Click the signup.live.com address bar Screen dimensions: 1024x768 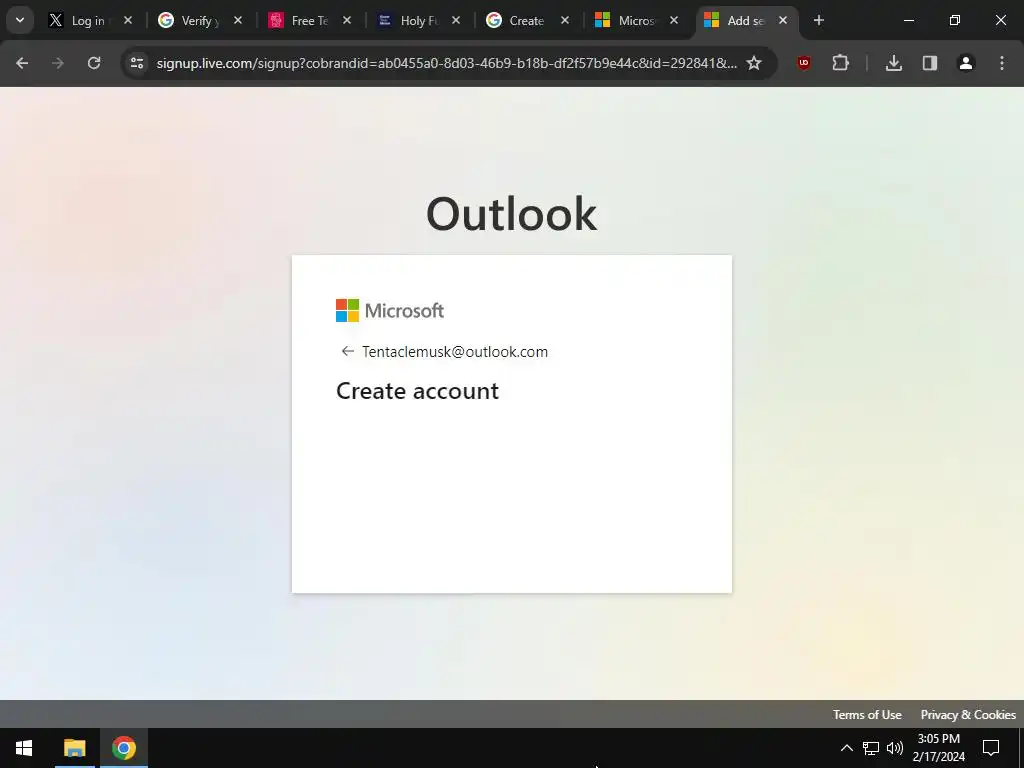pyautogui.click(x=447, y=63)
